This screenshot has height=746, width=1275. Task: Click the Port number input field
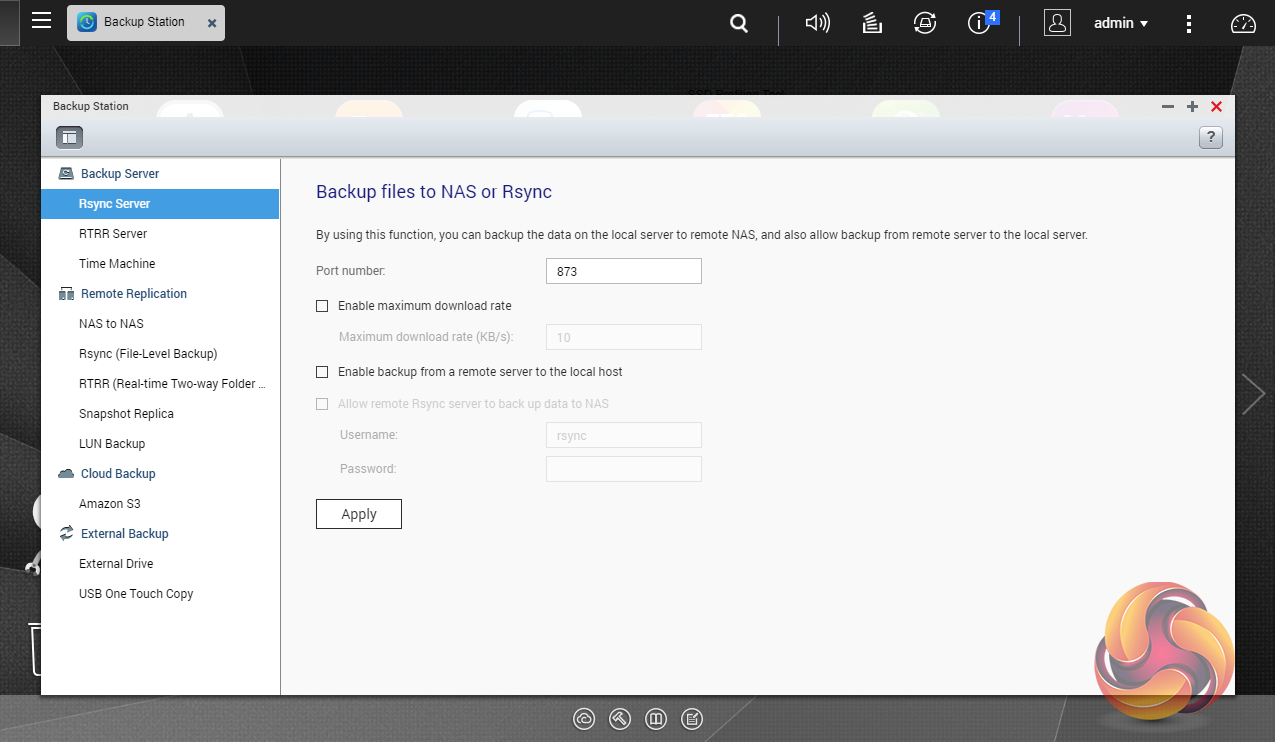623,271
